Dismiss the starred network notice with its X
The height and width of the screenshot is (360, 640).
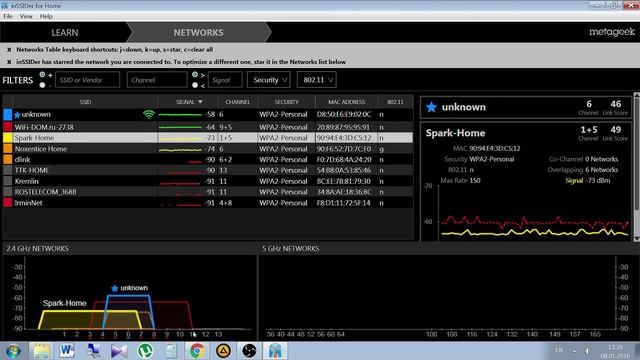coord(9,62)
